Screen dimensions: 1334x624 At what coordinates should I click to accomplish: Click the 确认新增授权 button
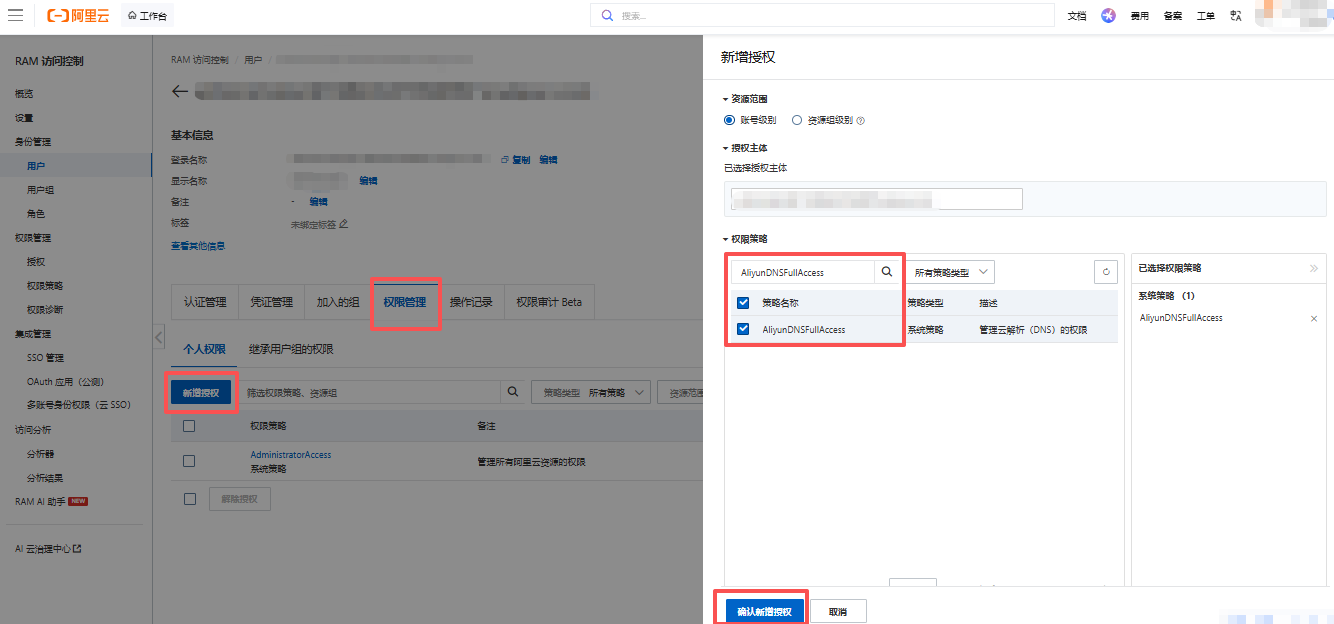pos(764,611)
